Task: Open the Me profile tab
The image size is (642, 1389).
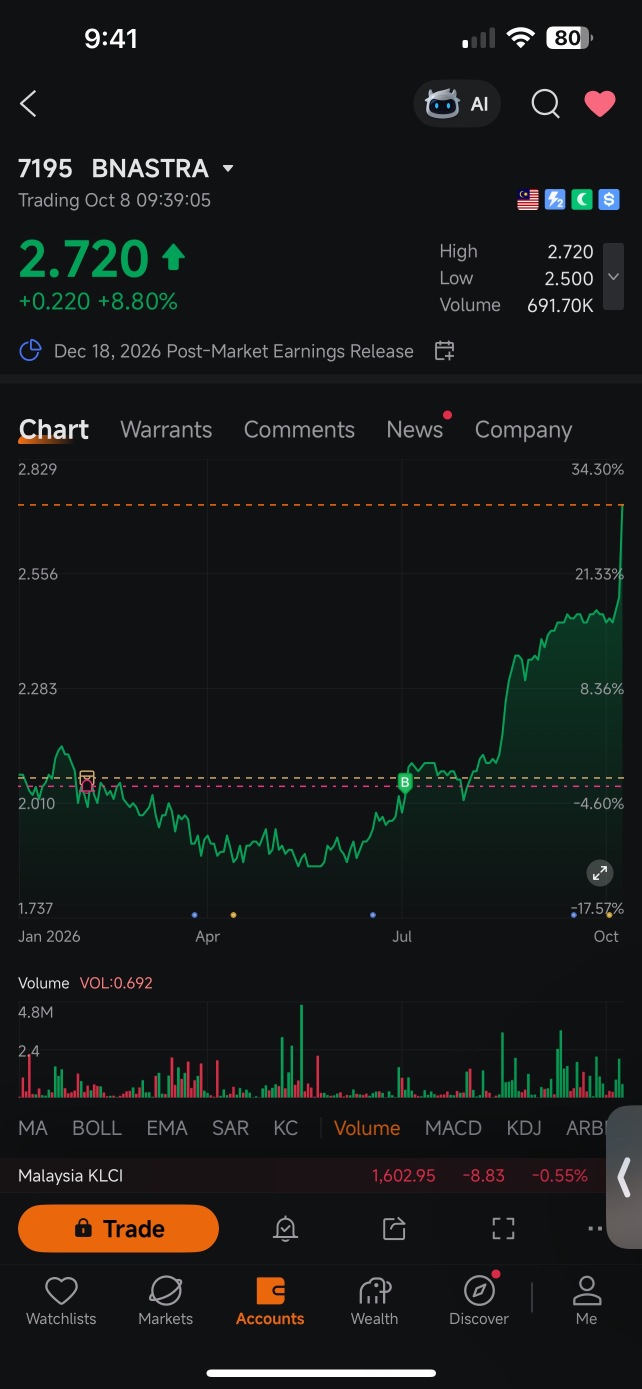Action: tap(587, 1302)
